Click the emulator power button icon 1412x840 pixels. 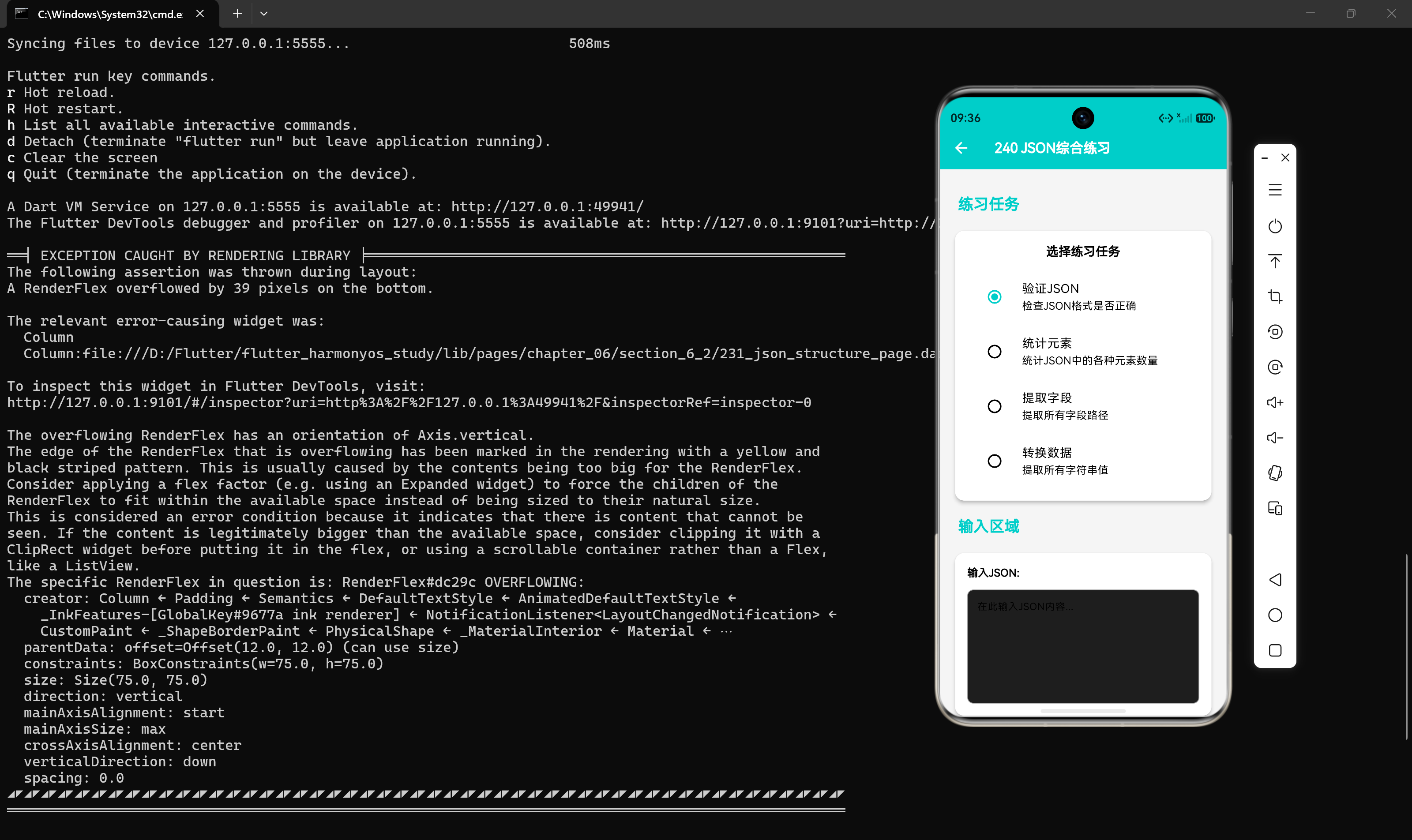point(1274,226)
